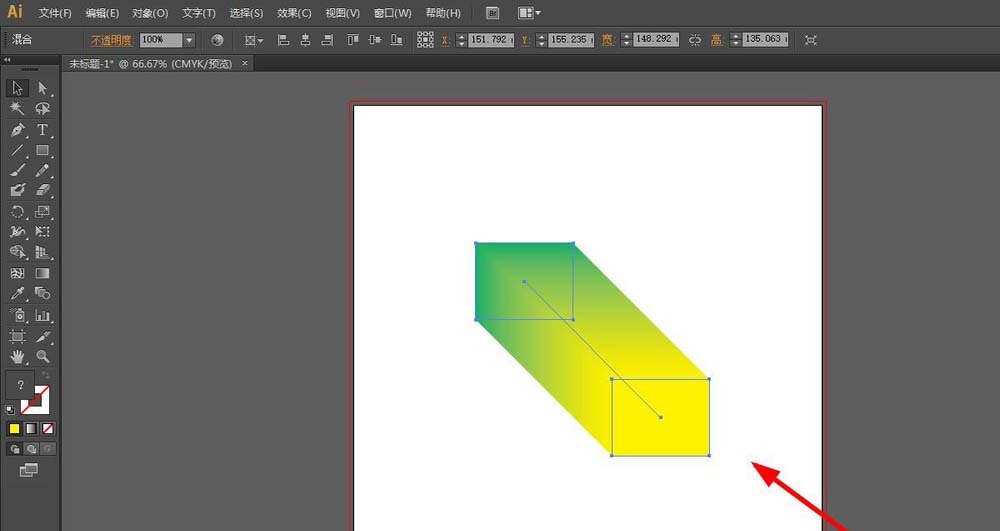Activate the Zoom tool
Screen dimensions: 1000x531
(43, 356)
